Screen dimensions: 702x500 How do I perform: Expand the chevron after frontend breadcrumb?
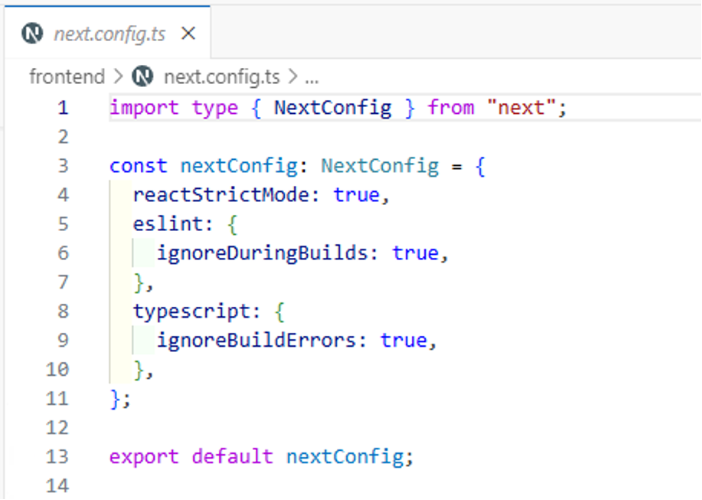(118, 77)
